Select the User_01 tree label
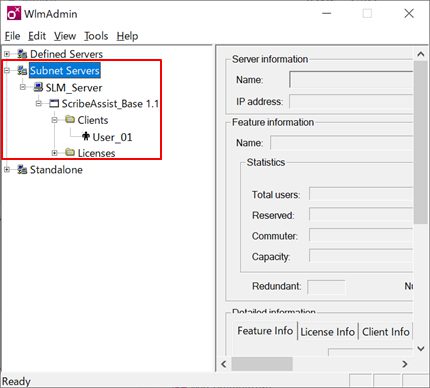 point(112,137)
